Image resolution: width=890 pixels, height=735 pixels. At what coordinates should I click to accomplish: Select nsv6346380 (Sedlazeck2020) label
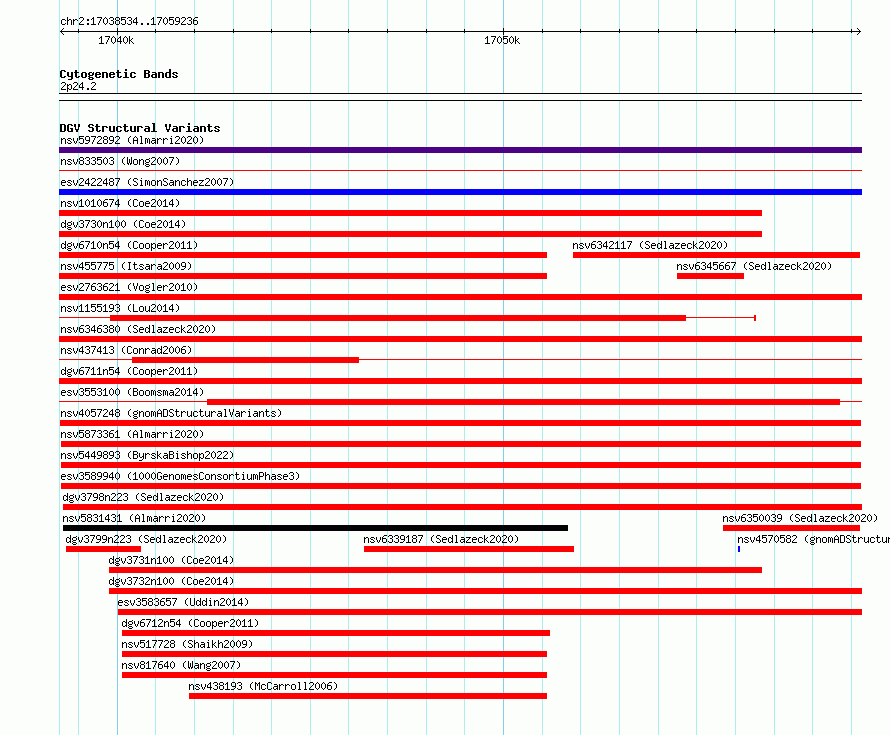click(x=138, y=329)
